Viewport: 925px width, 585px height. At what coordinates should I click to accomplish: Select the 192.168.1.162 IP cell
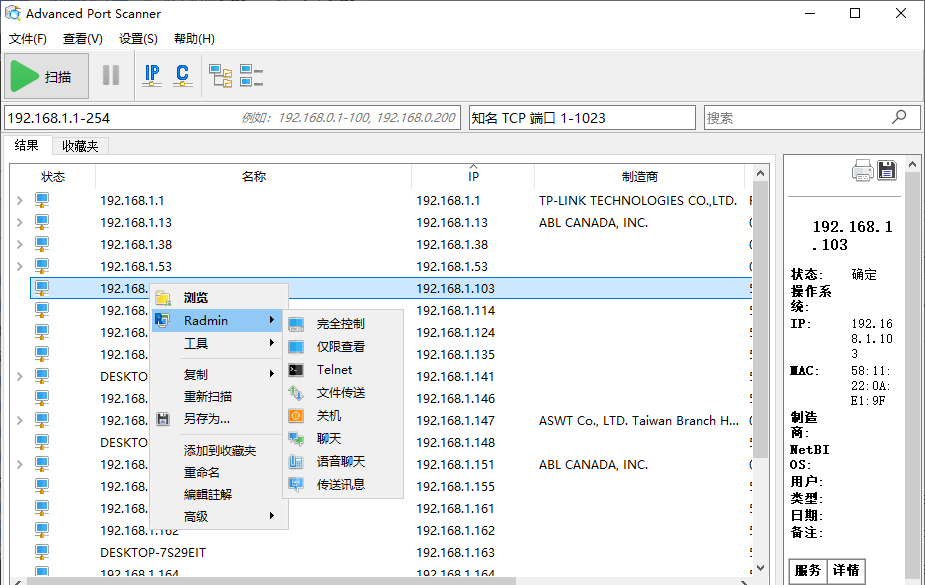point(455,531)
